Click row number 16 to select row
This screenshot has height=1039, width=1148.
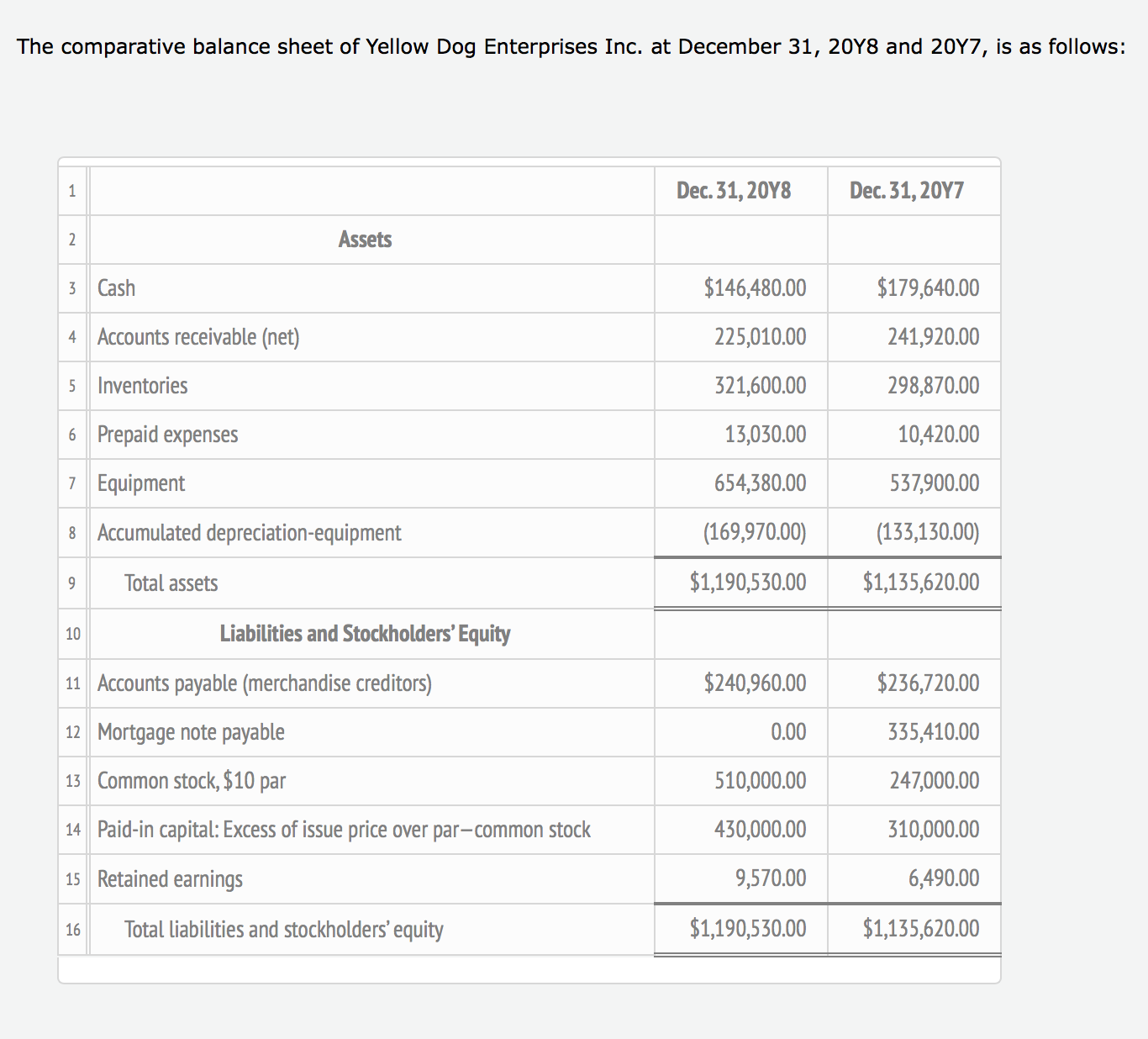pyautogui.click(x=72, y=930)
